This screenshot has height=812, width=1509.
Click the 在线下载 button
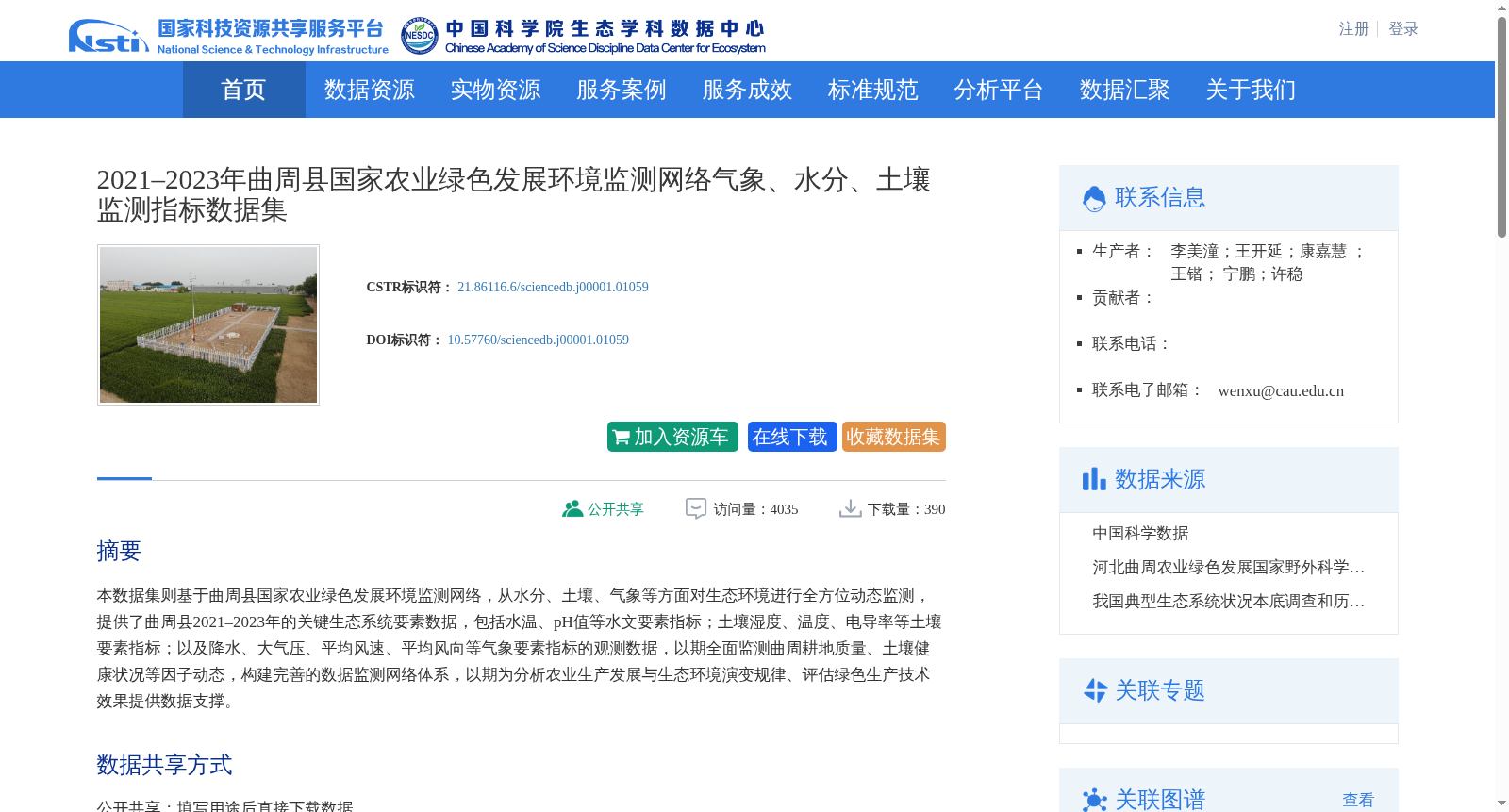click(792, 437)
